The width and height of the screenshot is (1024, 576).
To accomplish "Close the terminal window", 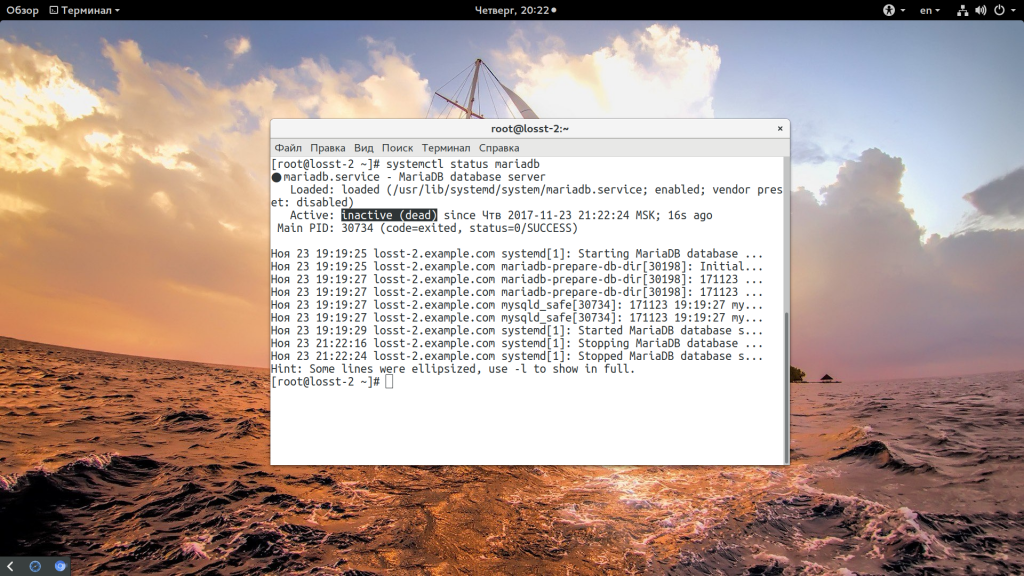I will 780,129.
